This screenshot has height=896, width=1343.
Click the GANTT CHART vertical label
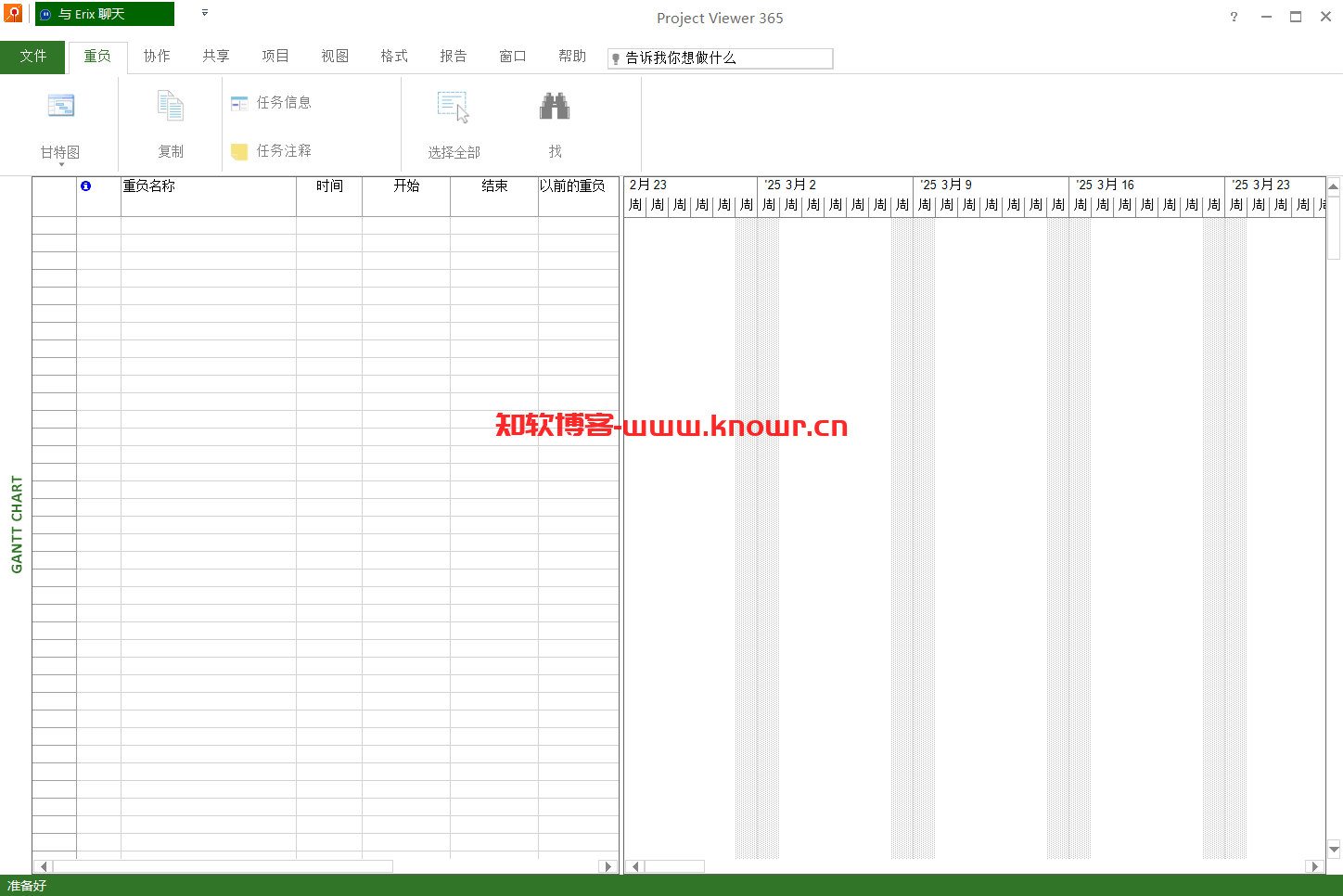(x=17, y=524)
